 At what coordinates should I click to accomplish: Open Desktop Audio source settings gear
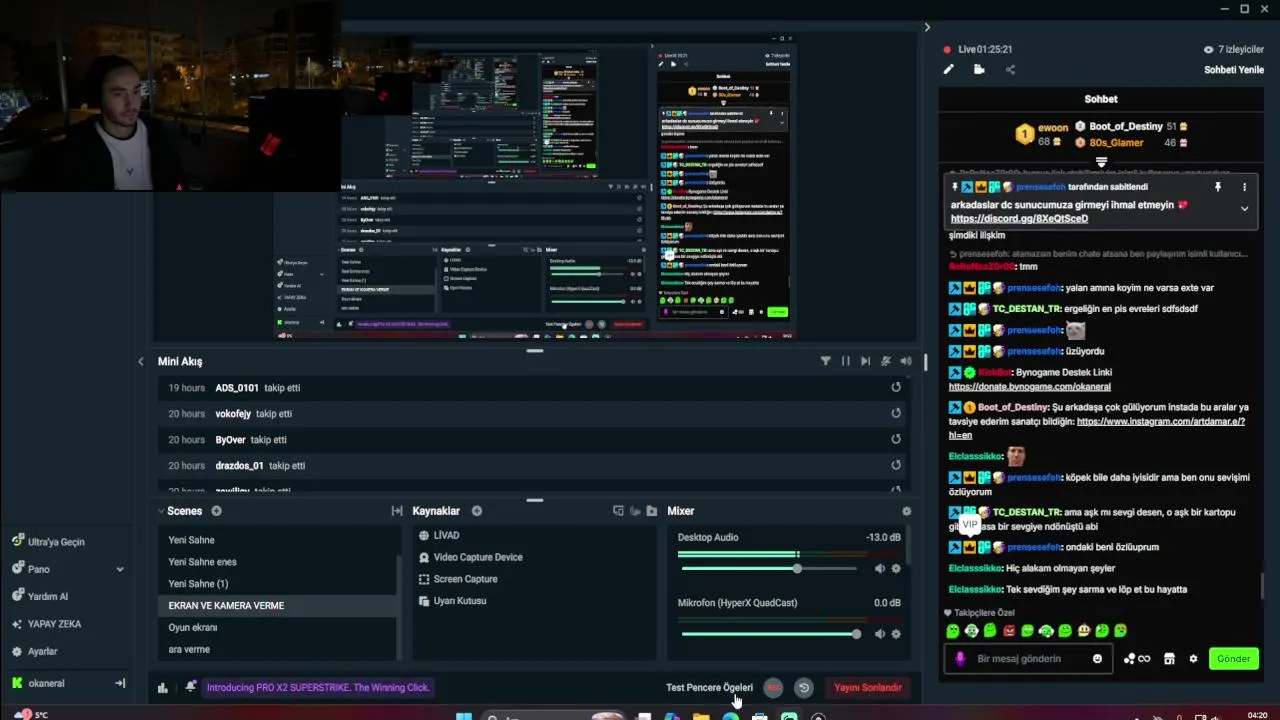point(896,569)
